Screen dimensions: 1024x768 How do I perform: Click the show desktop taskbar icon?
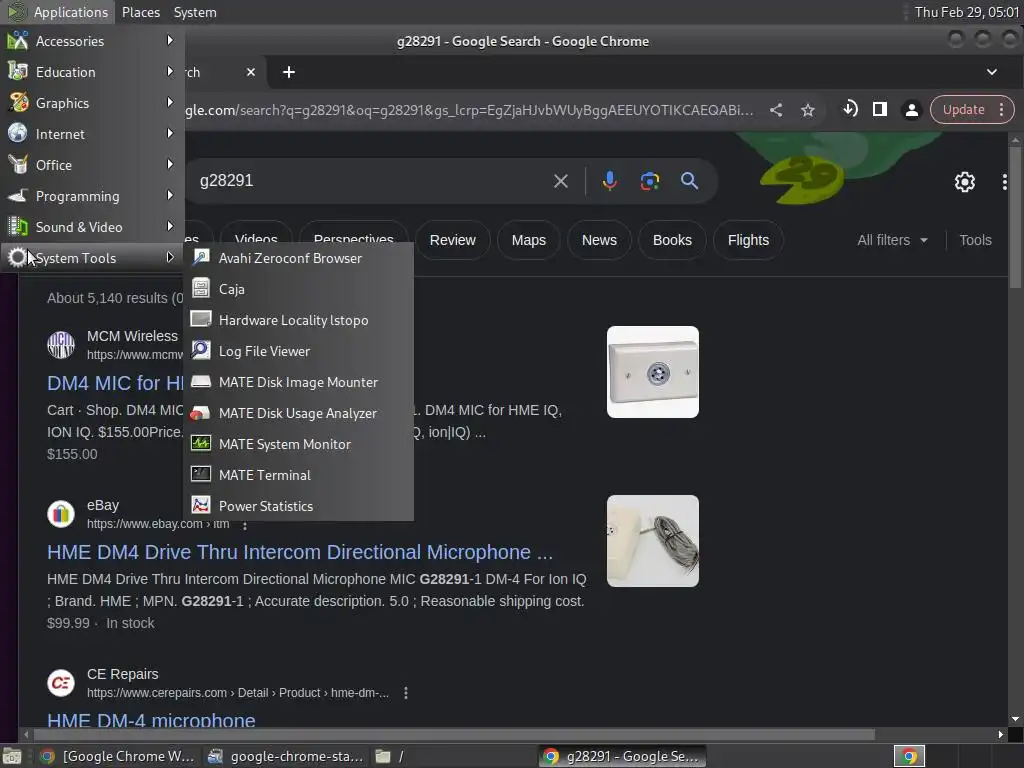pos(12,756)
